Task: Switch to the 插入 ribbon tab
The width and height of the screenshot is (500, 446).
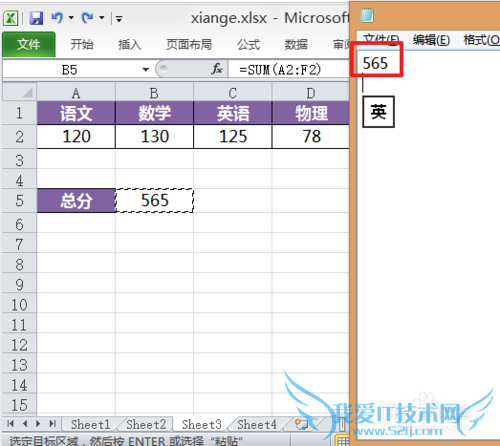Action: tap(130, 44)
